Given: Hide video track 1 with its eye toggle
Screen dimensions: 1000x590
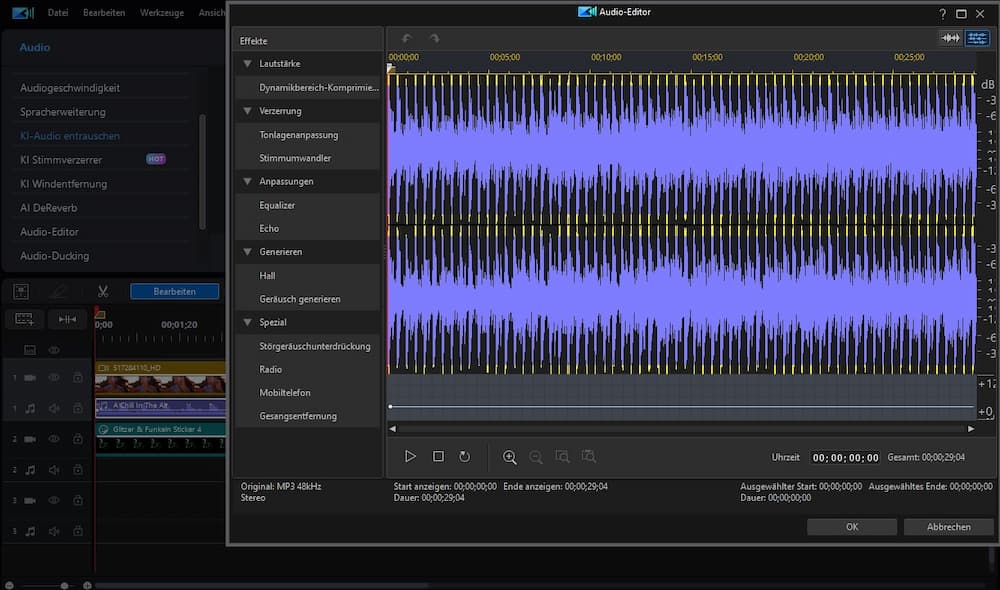Looking at the screenshot, I should pyautogui.click(x=55, y=377).
